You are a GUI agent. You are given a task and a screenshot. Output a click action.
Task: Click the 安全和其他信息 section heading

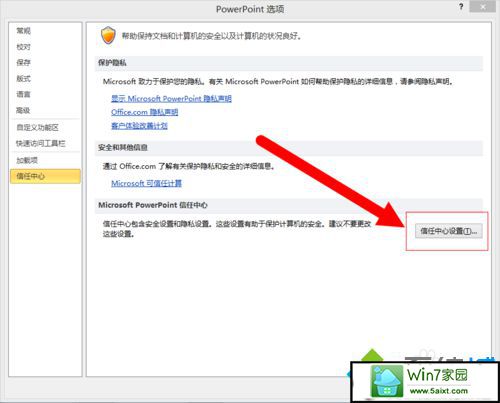pyautogui.click(x=123, y=147)
